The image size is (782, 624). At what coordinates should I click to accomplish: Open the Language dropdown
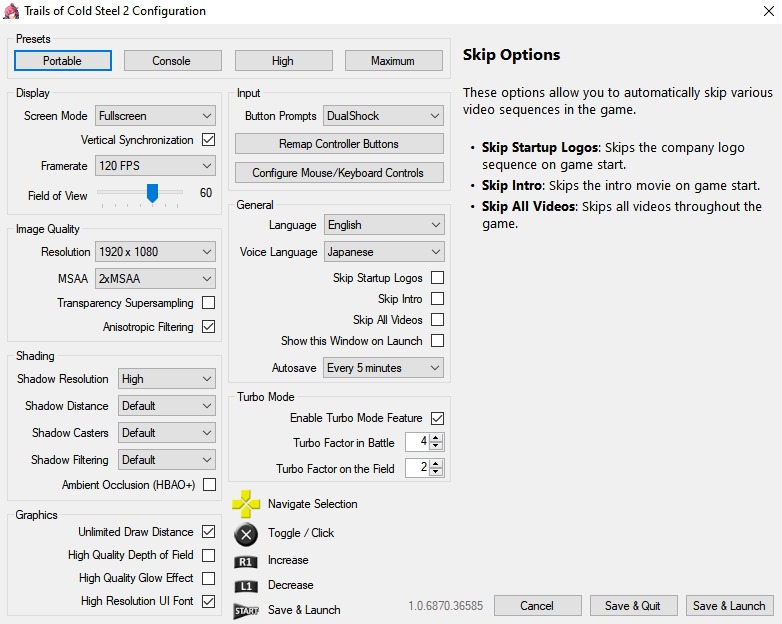[x=384, y=225]
